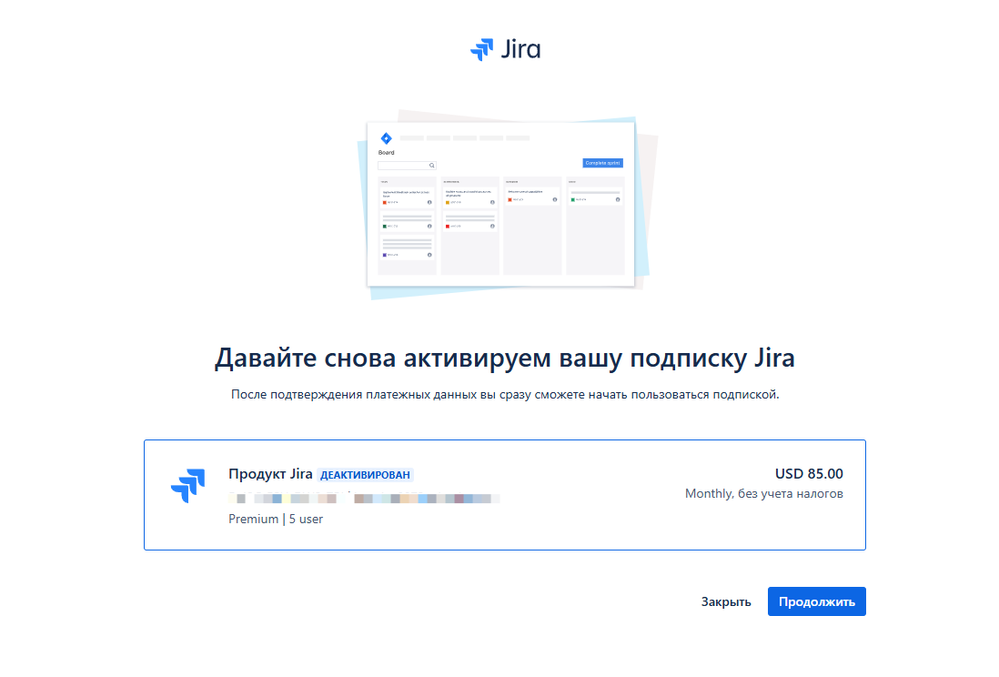The width and height of the screenshot is (999, 677).
Task: Click the blurred site URL in the card
Action: pyautogui.click(x=364, y=498)
